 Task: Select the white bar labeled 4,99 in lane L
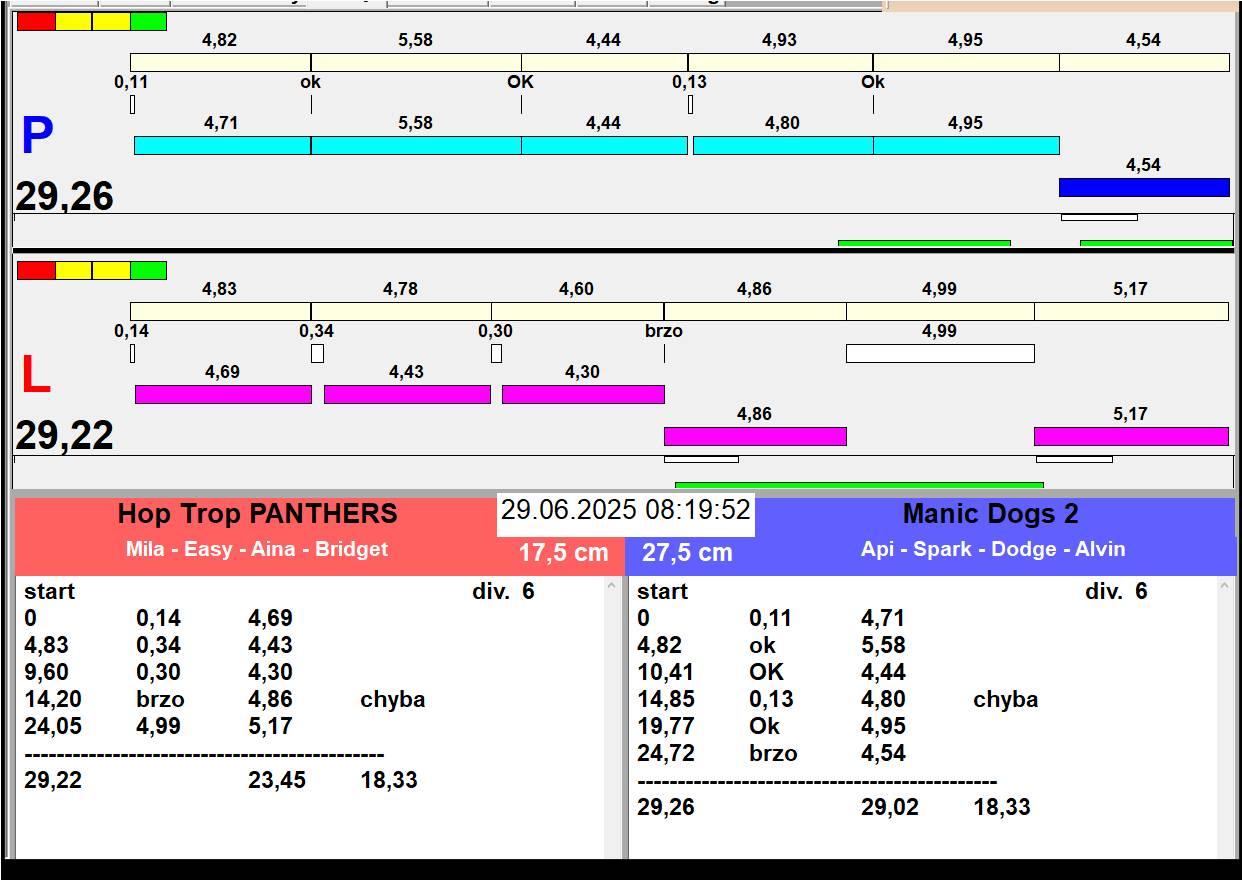pyautogui.click(x=940, y=353)
